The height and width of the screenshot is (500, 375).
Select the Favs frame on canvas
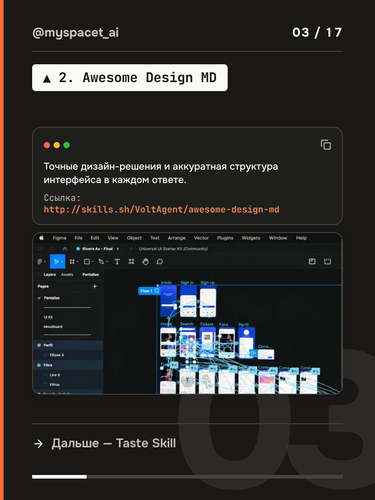227,343
